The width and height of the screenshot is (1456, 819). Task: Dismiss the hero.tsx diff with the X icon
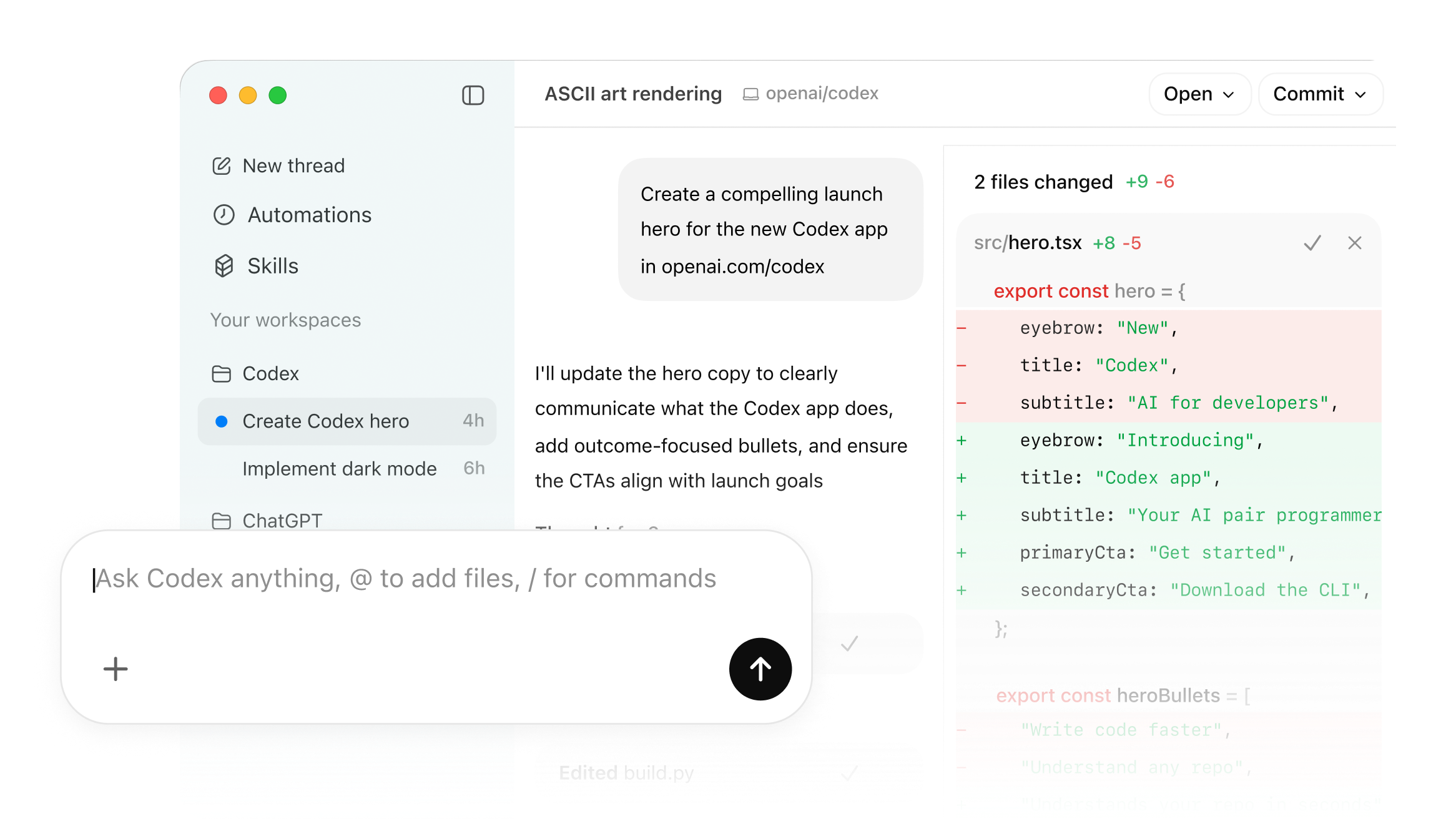[x=1355, y=243]
